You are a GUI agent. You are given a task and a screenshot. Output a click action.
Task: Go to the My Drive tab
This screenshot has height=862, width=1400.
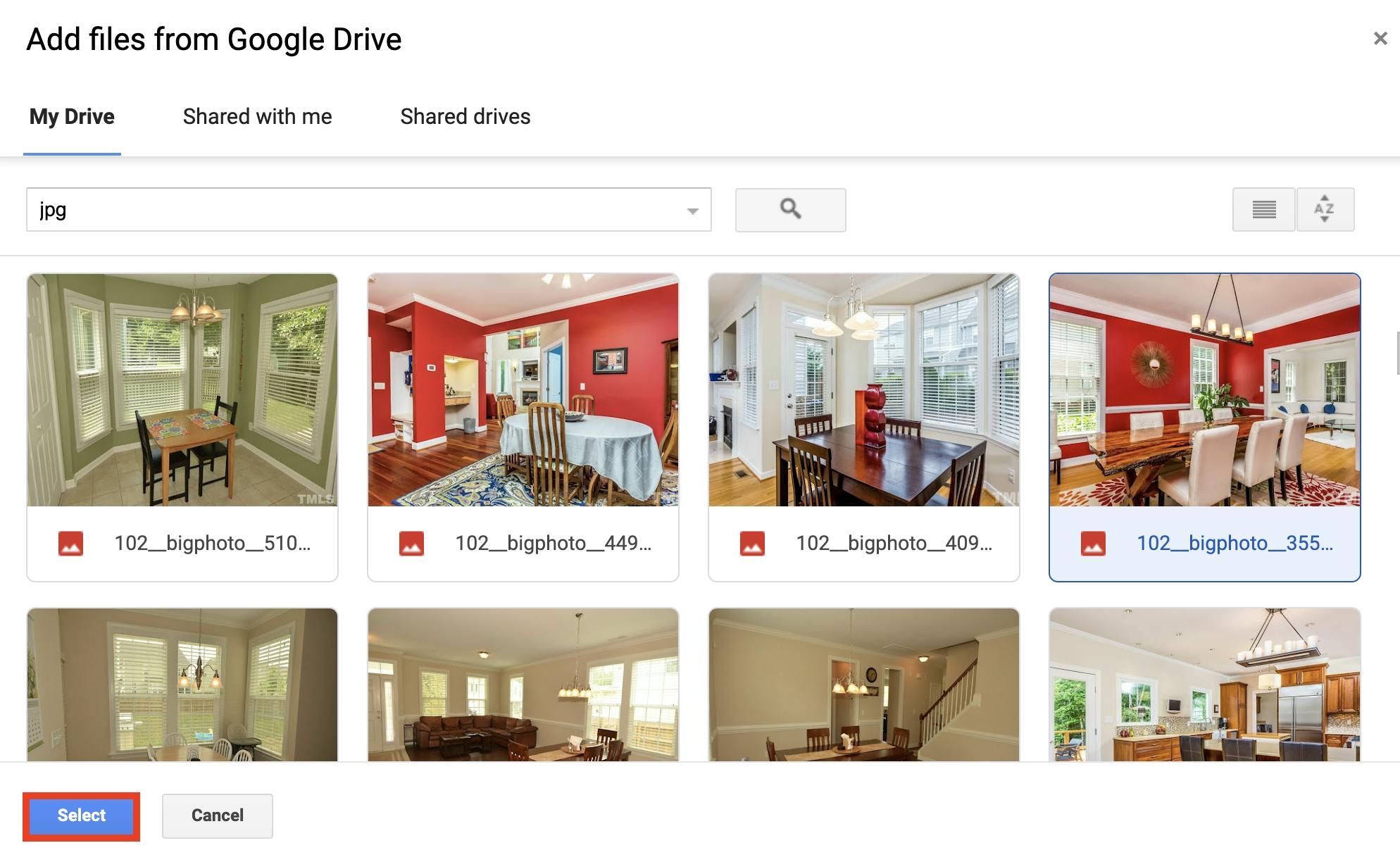tap(72, 116)
